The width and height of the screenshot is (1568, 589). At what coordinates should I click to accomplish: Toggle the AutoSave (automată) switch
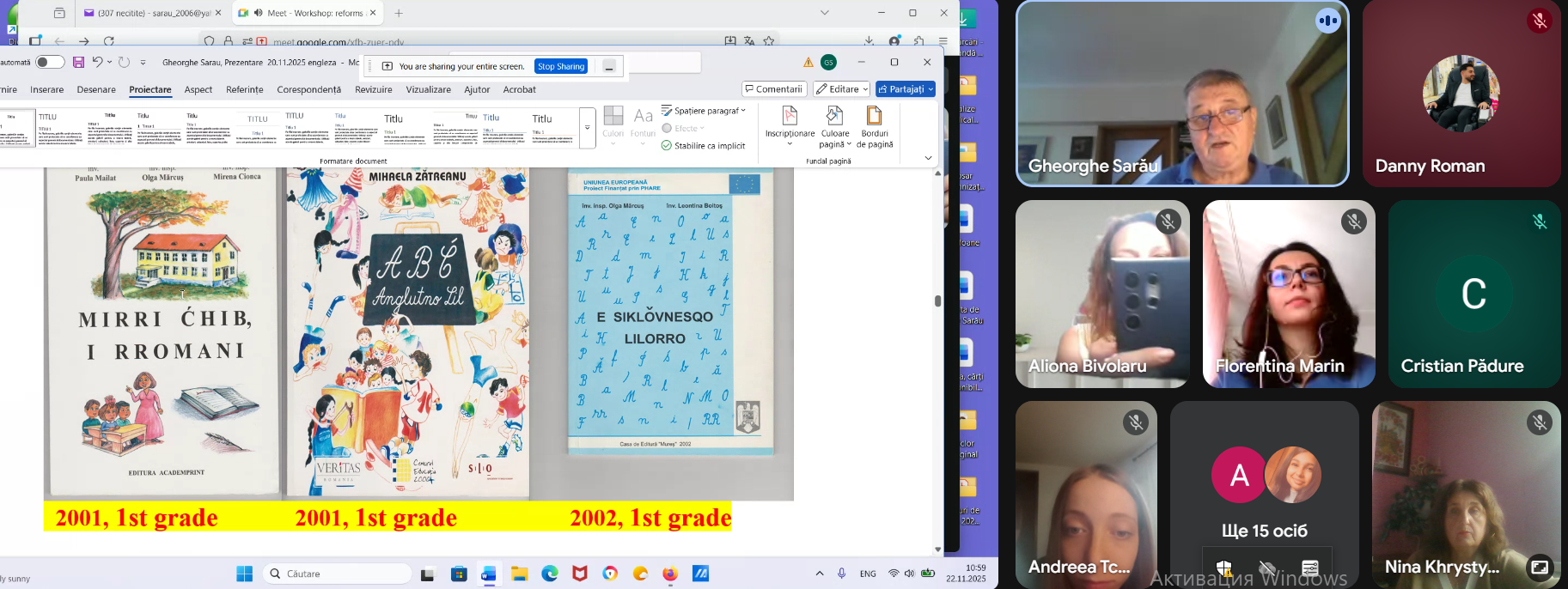point(50,62)
